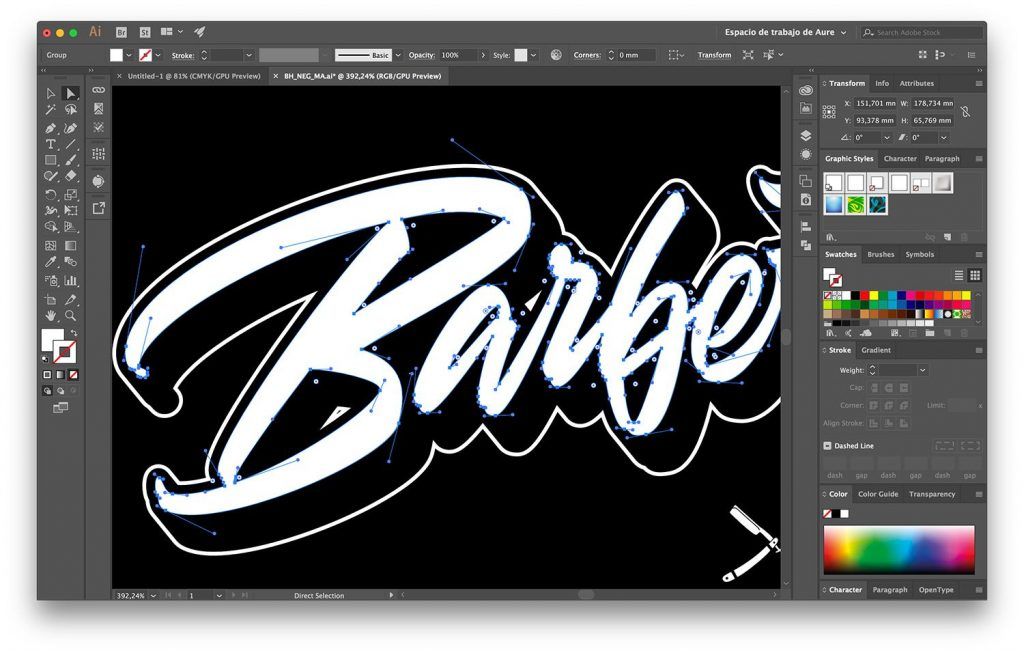Viewport: 1024px width, 653px height.
Task: Select the Eyedropper tool
Action: click(x=50, y=262)
